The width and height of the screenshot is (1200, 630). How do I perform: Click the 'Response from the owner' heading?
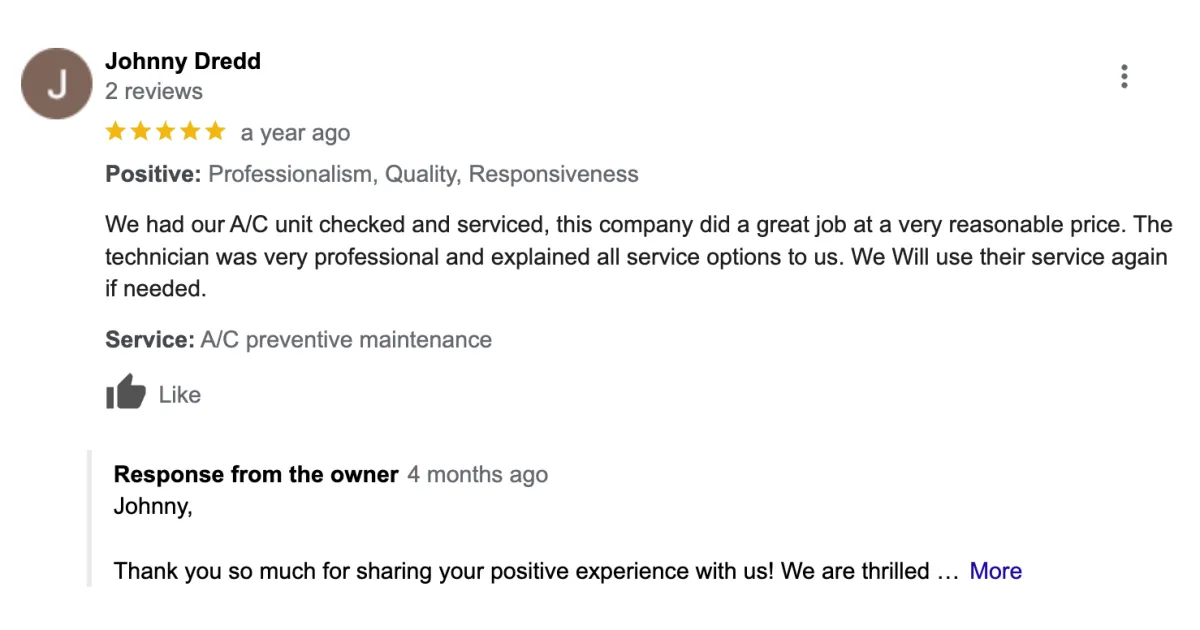(x=256, y=475)
